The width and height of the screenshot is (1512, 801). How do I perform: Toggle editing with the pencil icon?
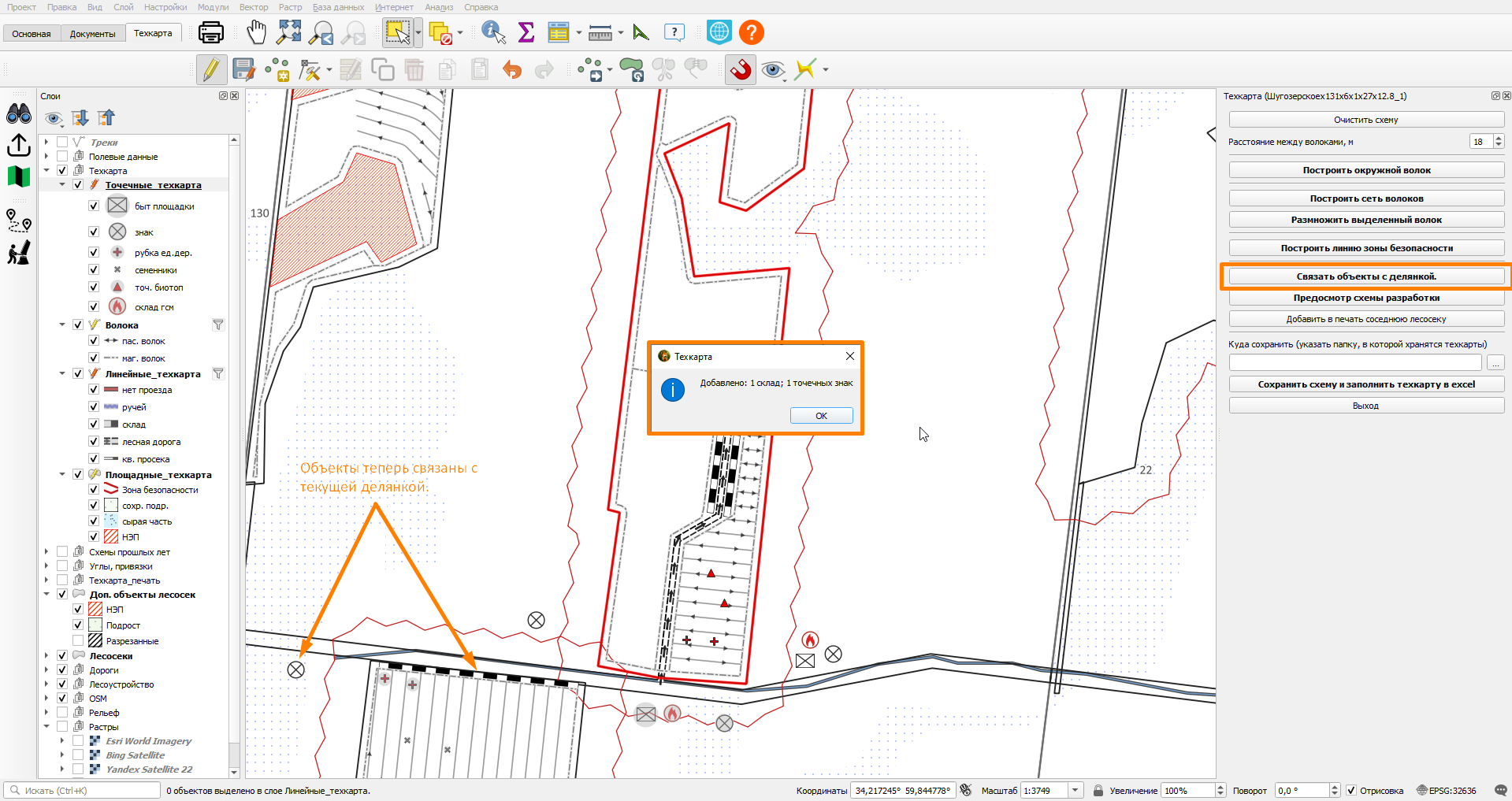click(x=211, y=69)
